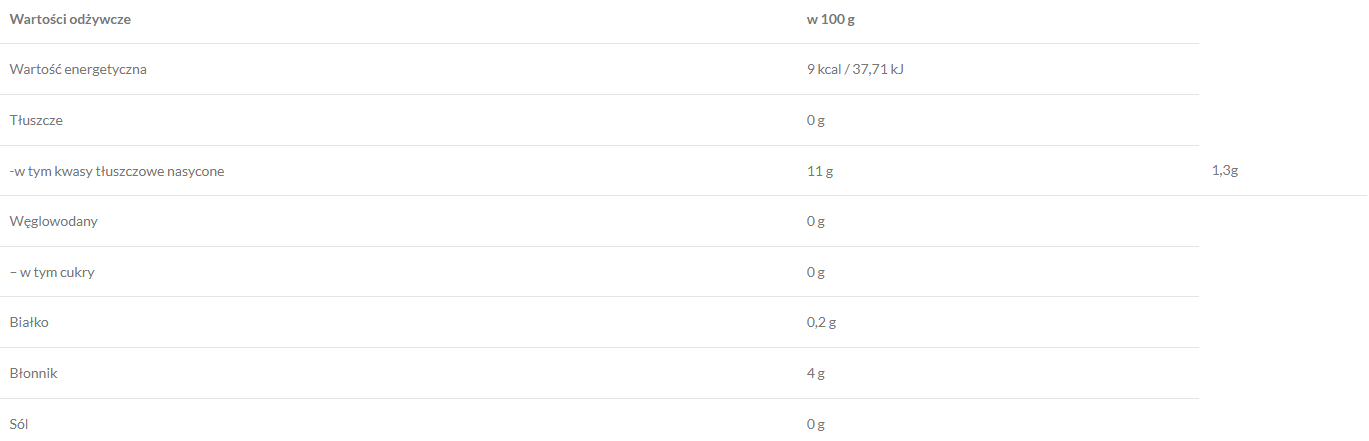
Task: Click the "– w tym cukry" label
Action: pyautogui.click(x=52, y=272)
